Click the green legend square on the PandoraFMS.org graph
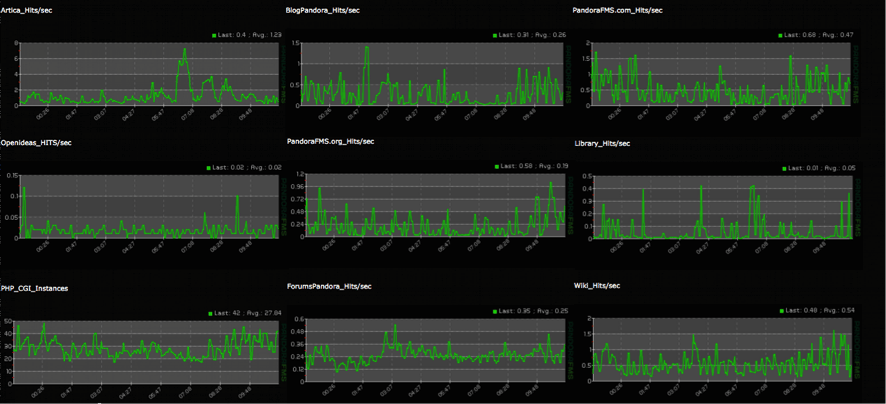This screenshot has height=404, width=886. click(x=498, y=166)
